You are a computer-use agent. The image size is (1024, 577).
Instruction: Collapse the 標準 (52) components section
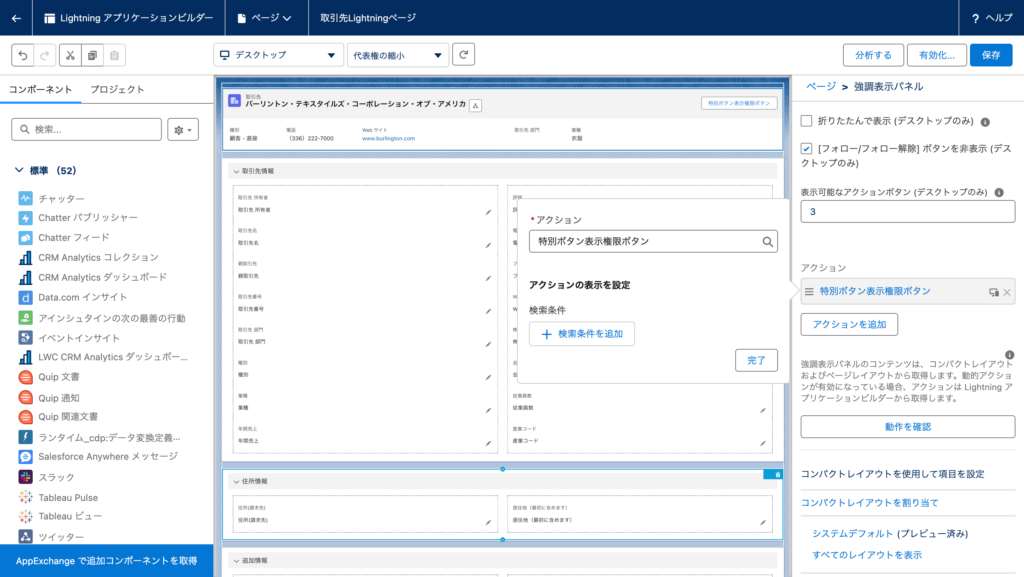[x=19, y=170]
